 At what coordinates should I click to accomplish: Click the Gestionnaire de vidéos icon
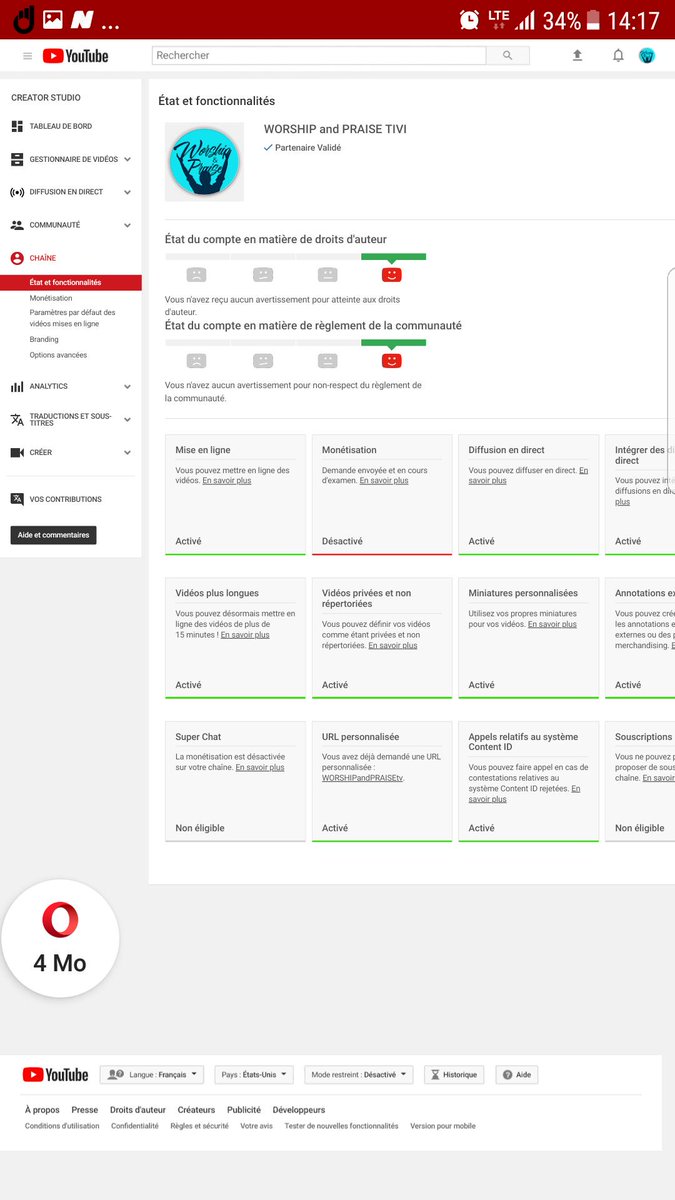(17, 159)
